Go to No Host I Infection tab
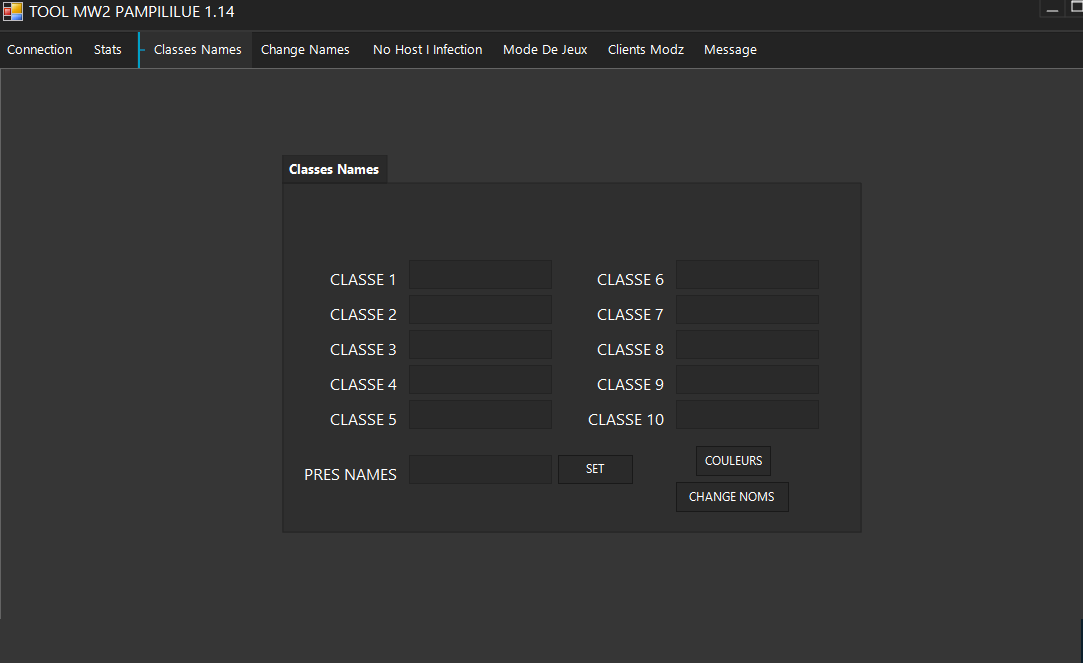 pyautogui.click(x=428, y=50)
